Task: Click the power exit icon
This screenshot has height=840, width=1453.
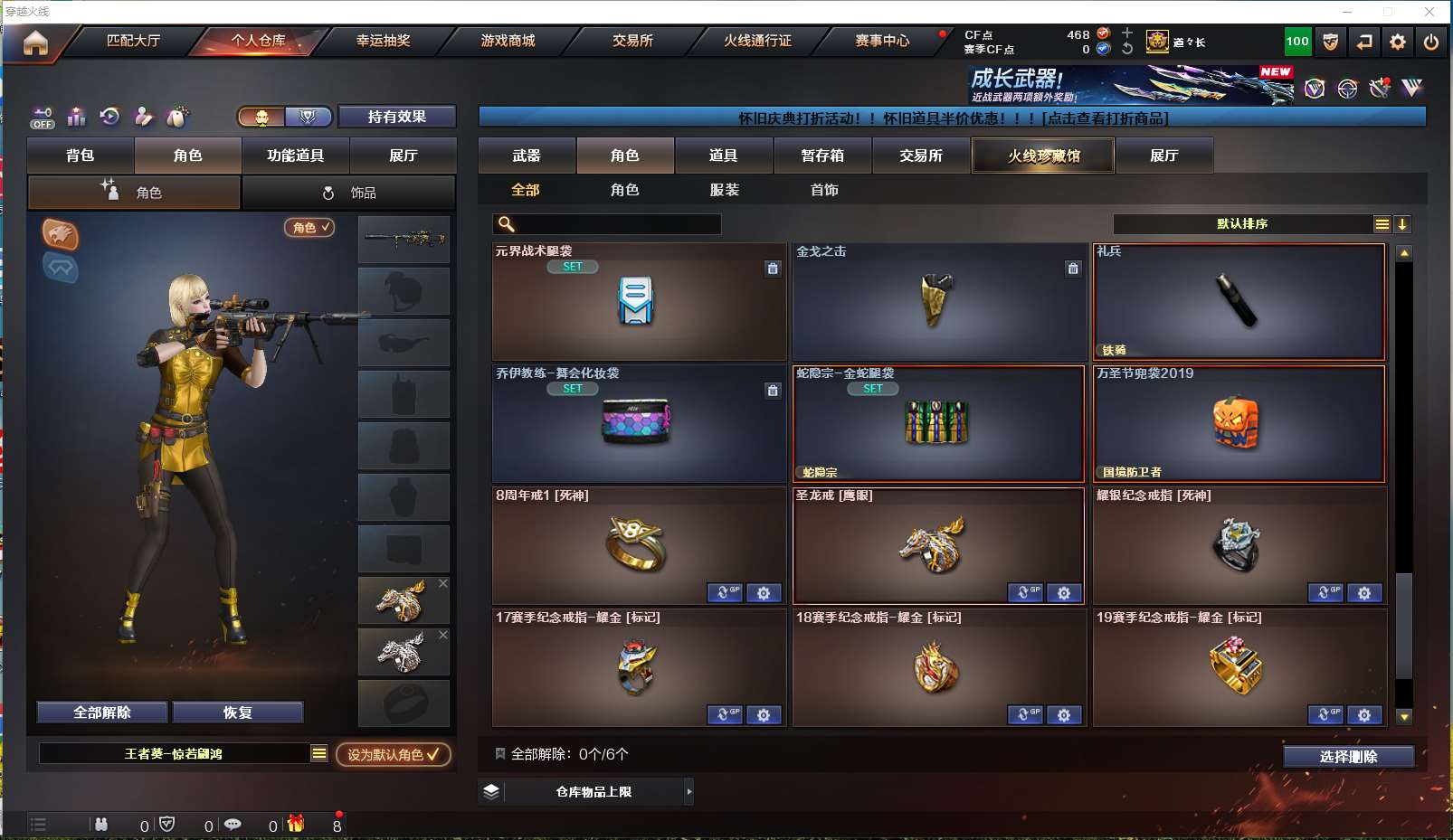Action: tap(1431, 42)
